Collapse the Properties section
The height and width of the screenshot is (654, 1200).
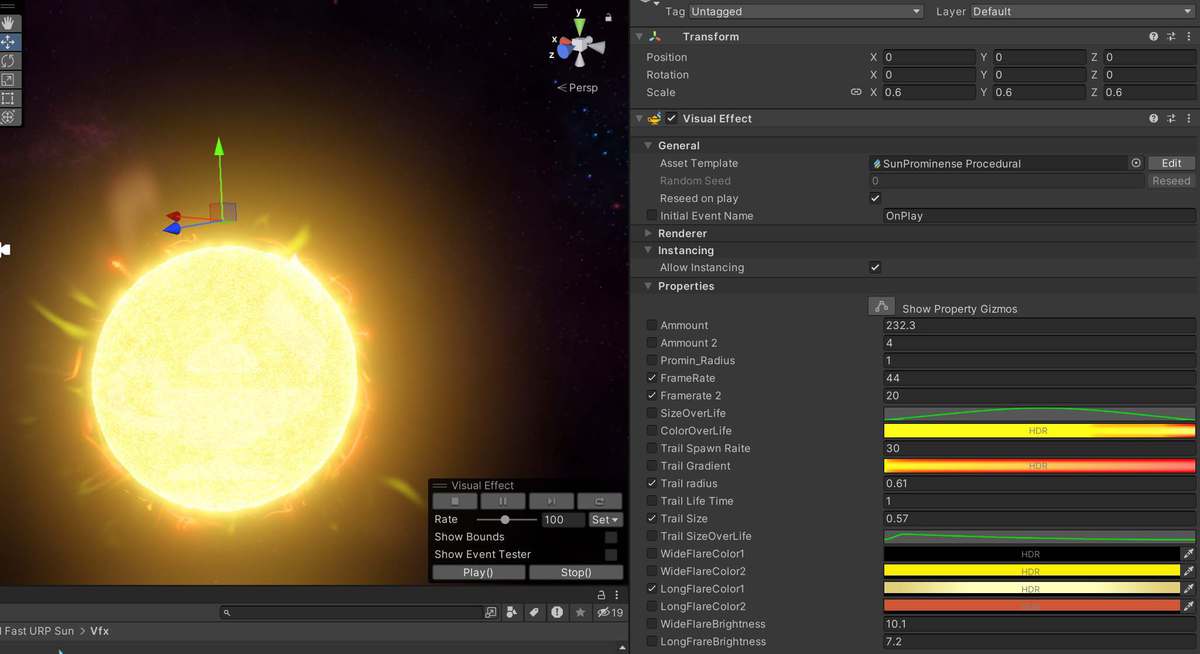(x=648, y=287)
